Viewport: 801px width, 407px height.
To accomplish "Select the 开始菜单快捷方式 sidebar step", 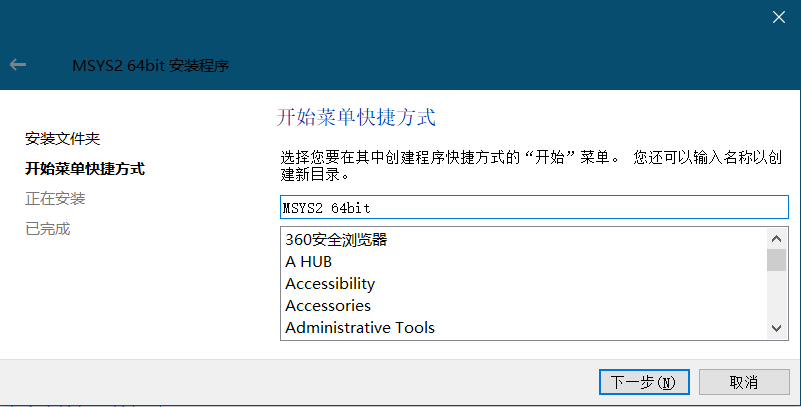I will (85, 169).
